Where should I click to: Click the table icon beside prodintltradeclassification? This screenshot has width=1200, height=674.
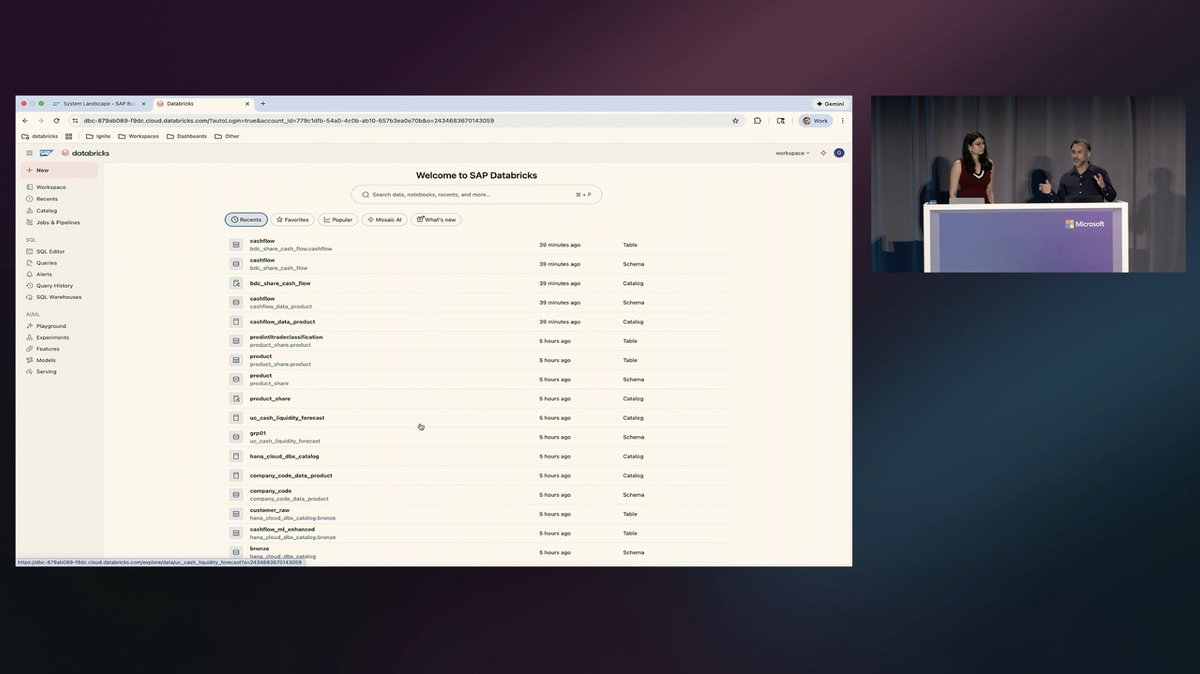tap(236, 341)
